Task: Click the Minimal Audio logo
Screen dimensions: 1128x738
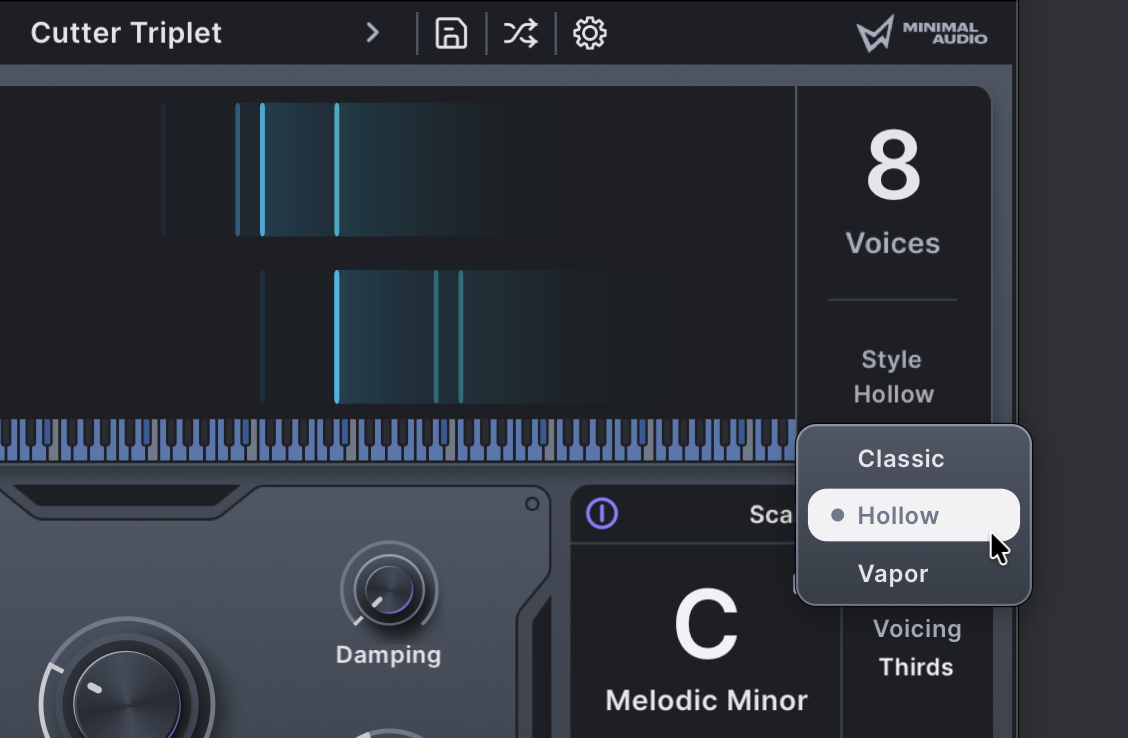Action: tap(921, 34)
